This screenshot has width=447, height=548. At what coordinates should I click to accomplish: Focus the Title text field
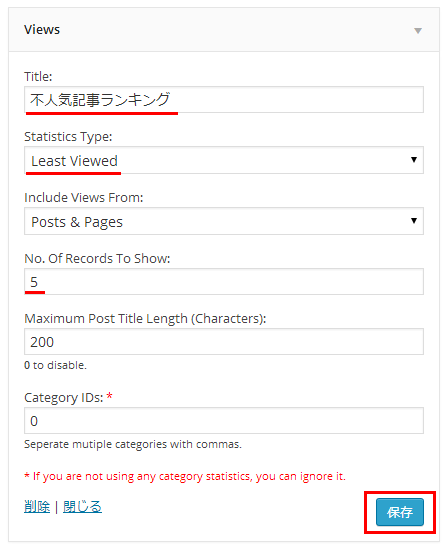[224, 100]
